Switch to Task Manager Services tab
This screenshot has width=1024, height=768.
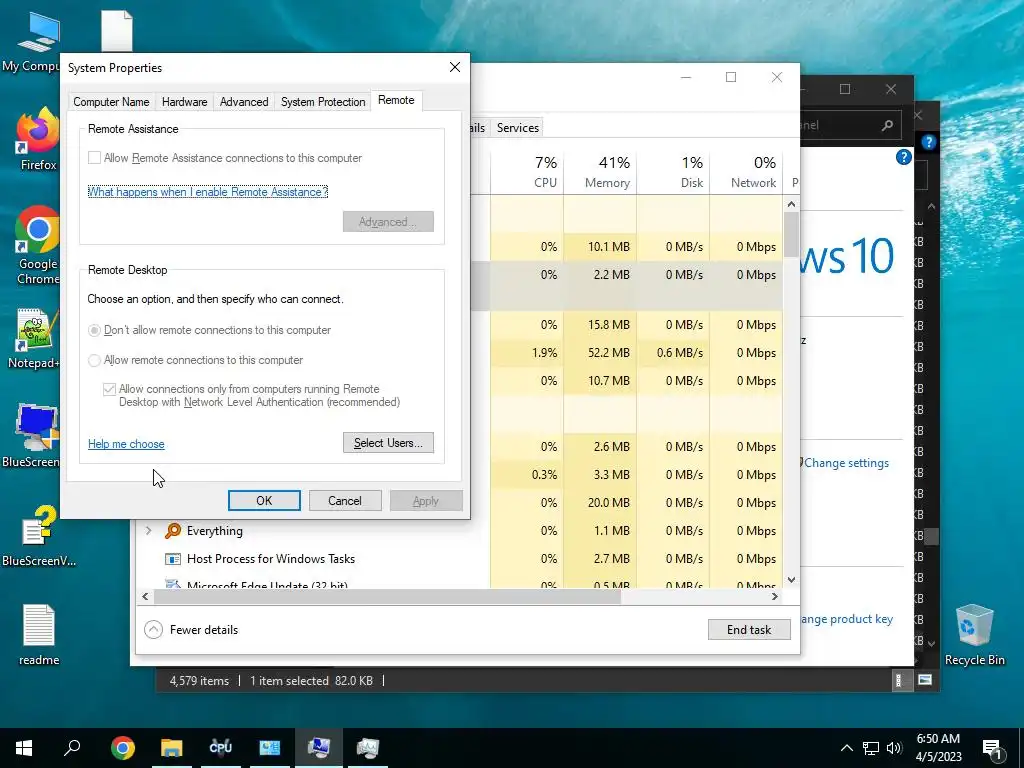click(x=518, y=128)
